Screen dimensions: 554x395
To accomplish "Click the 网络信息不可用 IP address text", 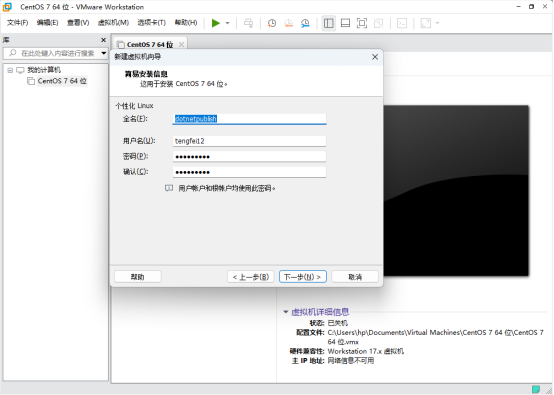I will [350, 361].
